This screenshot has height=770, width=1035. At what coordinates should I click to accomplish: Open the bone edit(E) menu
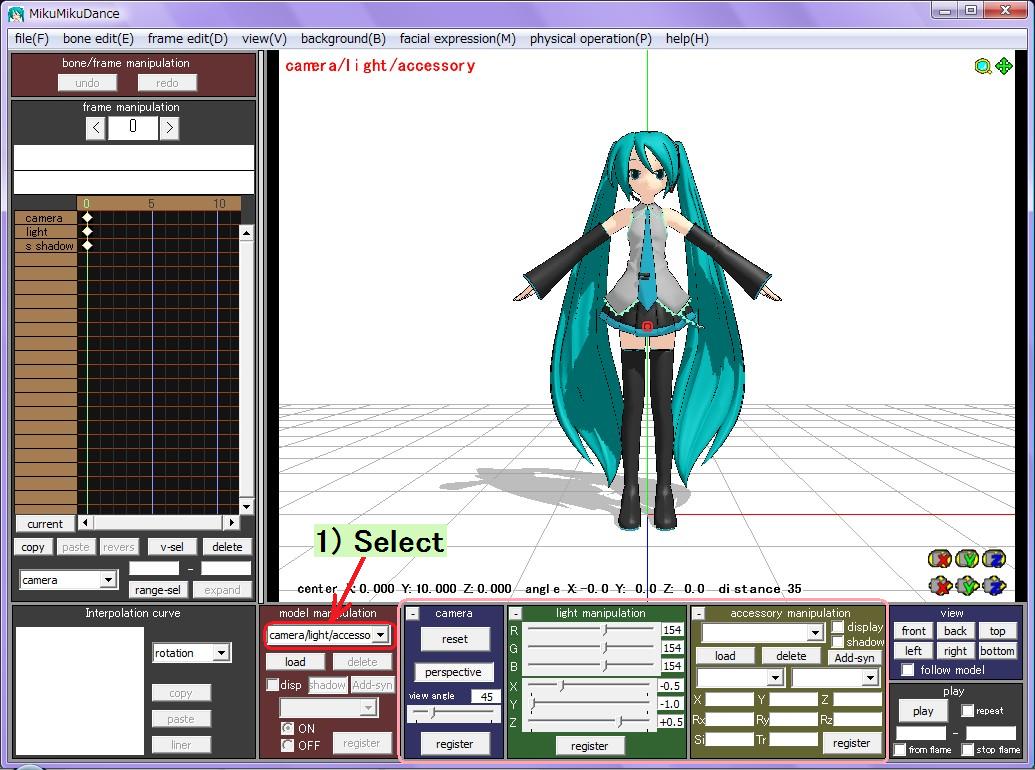click(x=98, y=39)
